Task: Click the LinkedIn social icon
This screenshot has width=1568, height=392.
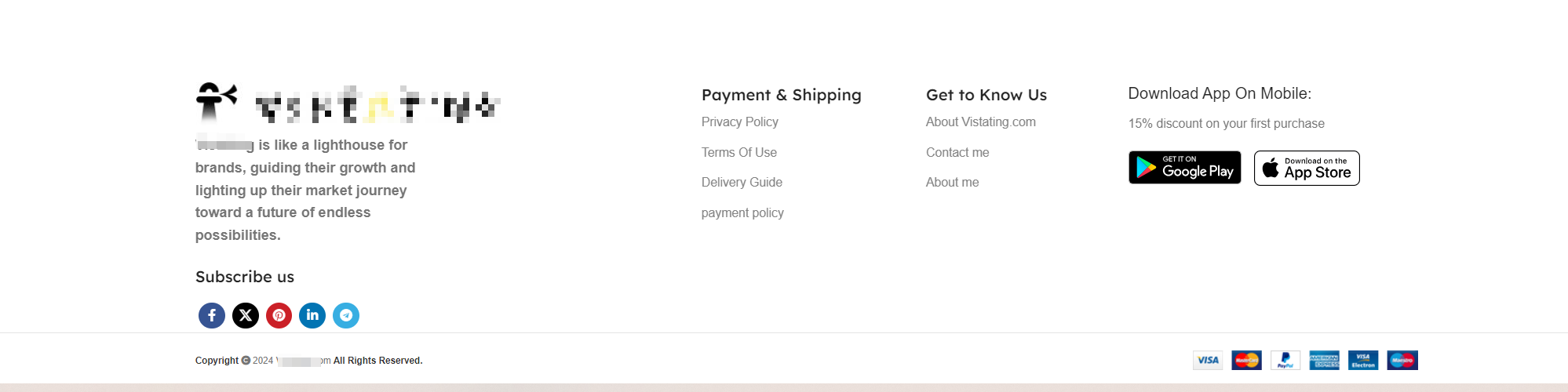Action: (312, 315)
